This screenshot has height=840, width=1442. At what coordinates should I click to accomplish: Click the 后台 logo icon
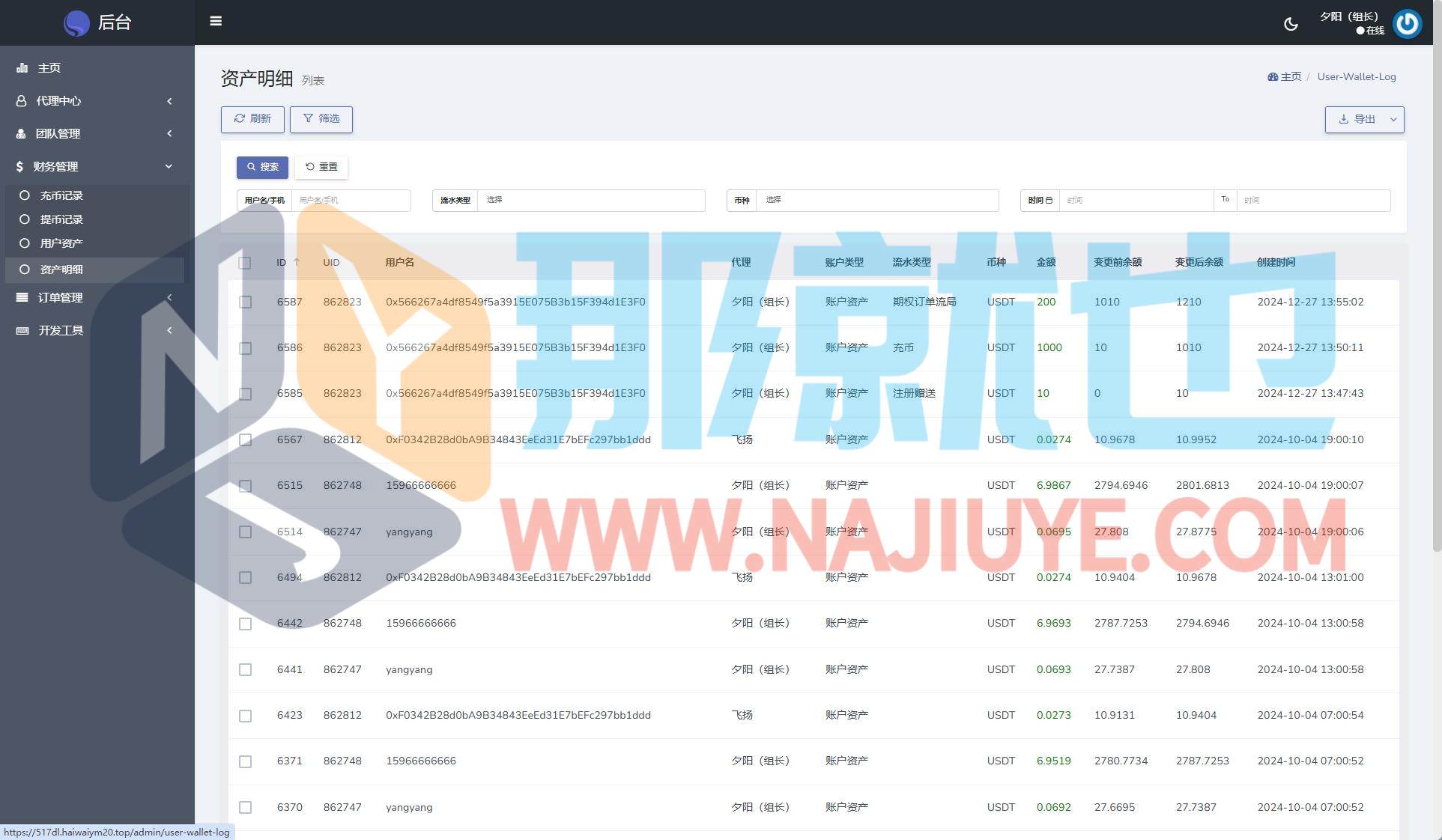[x=76, y=23]
